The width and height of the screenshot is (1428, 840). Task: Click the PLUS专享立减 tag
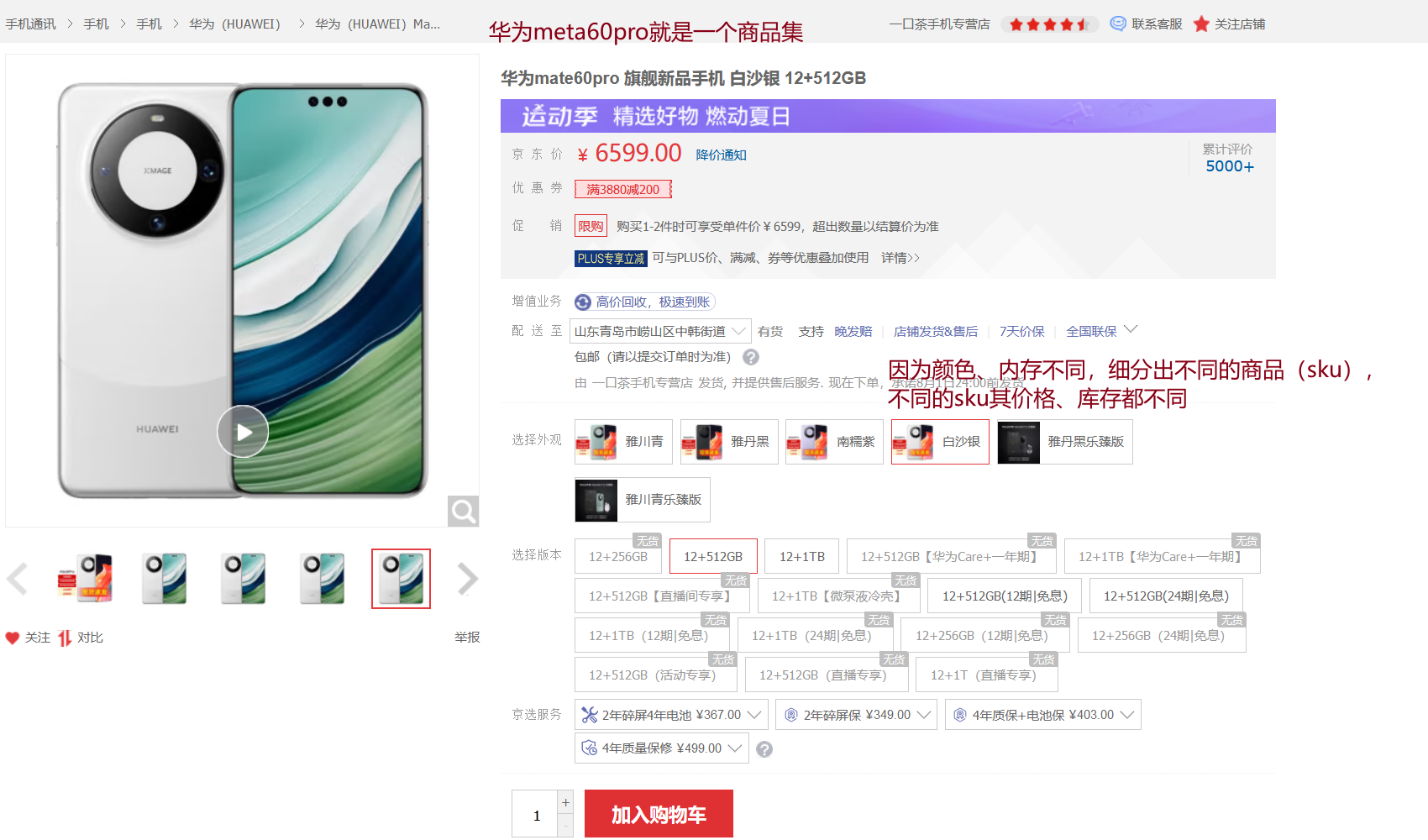point(611,259)
